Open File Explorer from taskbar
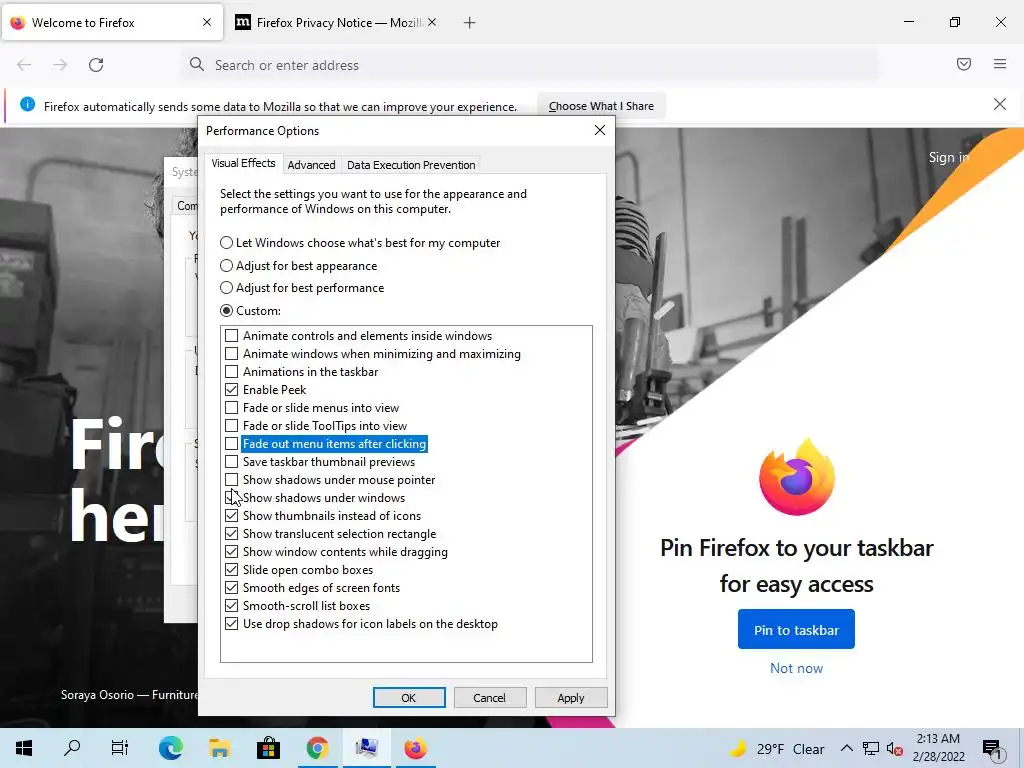This screenshot has height=768, width=1024. pos(219,748)
